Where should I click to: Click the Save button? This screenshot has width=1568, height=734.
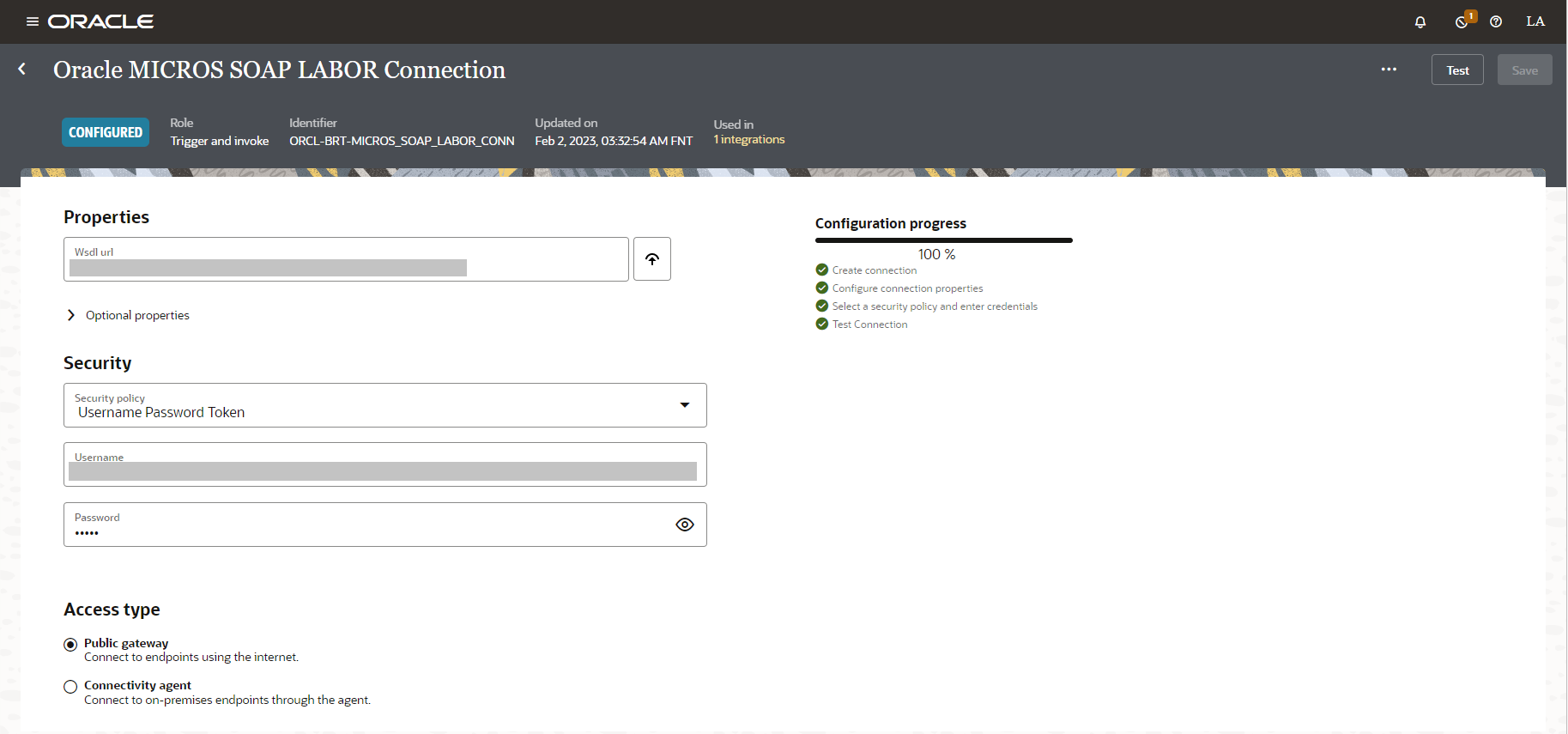click(x=1524, y=70)
